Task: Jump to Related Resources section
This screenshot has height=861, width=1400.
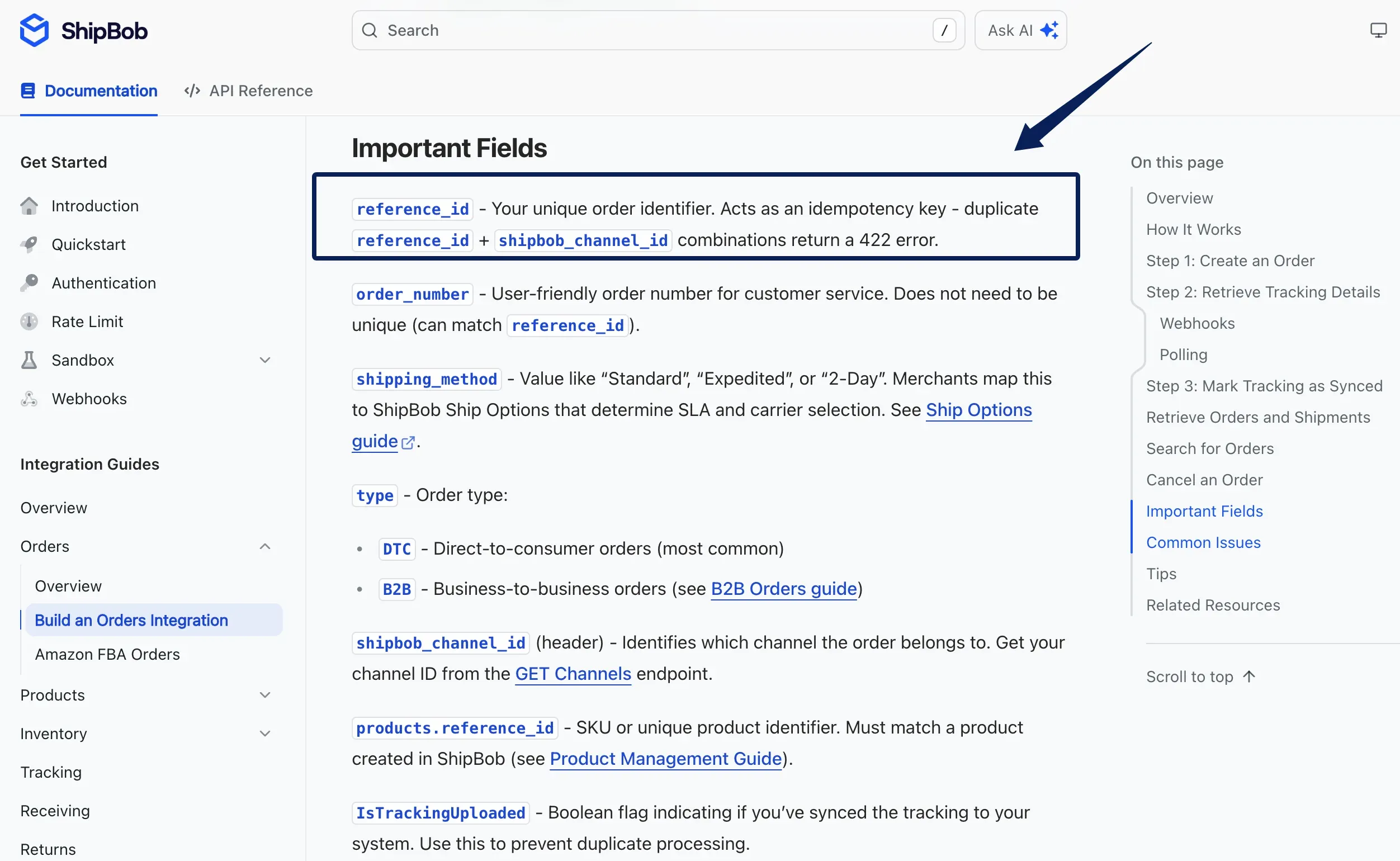Action: (1213, 605)
